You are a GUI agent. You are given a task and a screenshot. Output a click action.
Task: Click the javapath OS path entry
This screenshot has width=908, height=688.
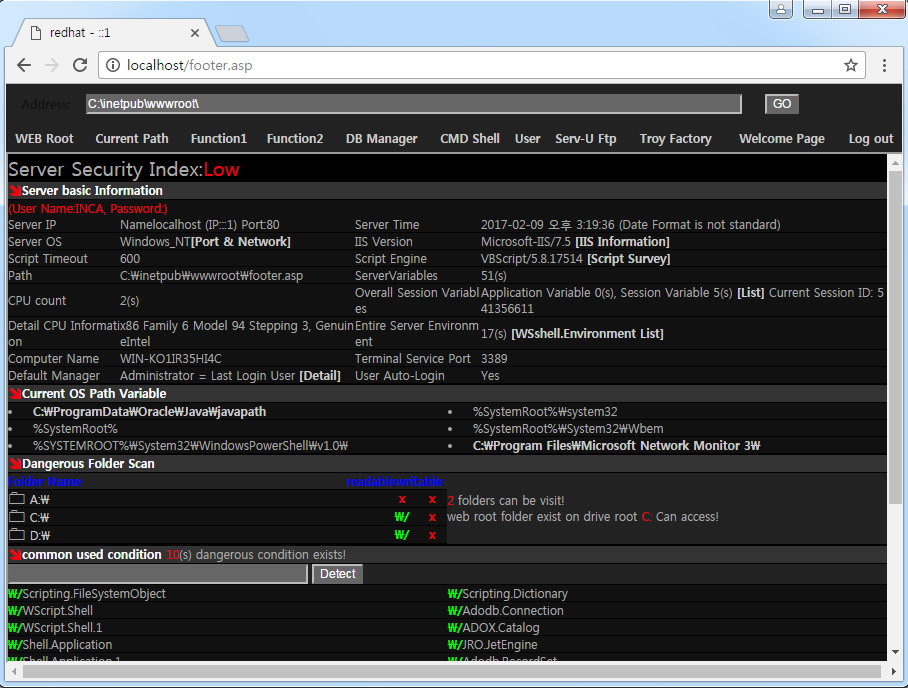pos(149,412)
